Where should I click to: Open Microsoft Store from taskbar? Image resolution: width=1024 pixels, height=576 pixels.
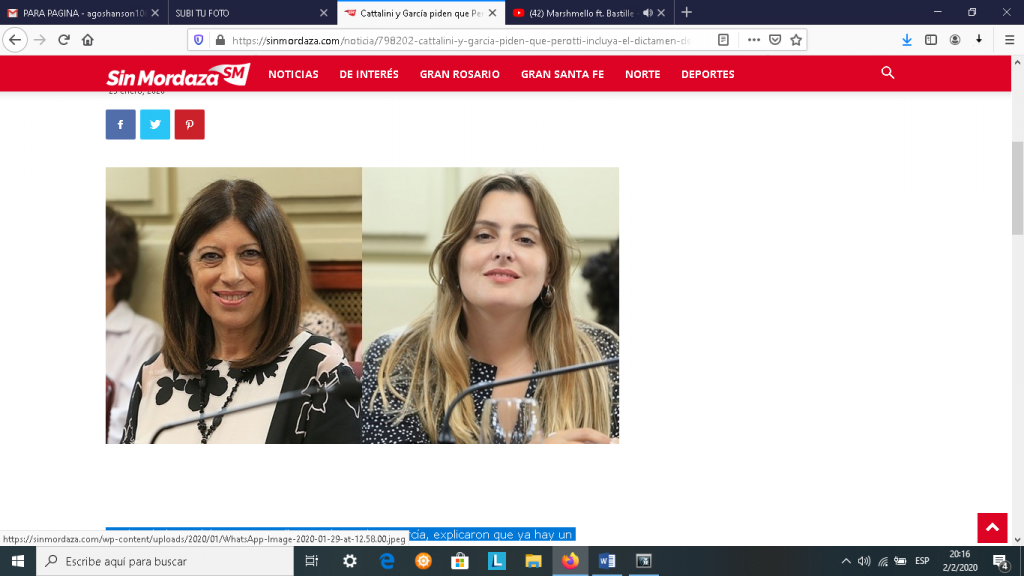pyautogui.click(x=460, y=561)
